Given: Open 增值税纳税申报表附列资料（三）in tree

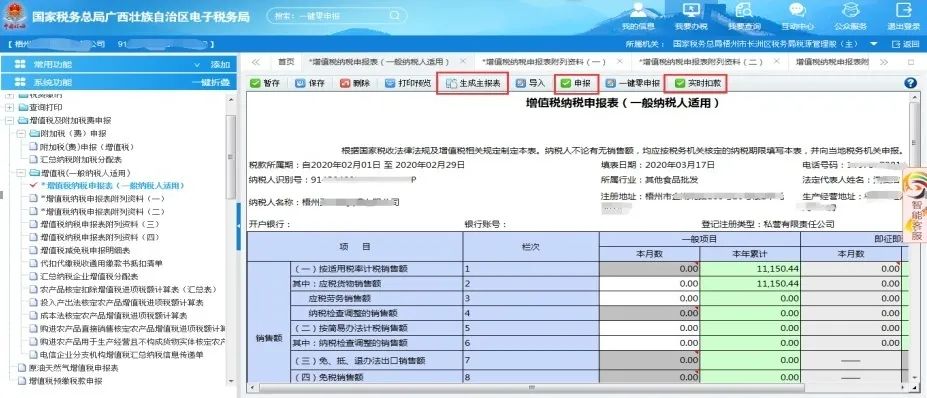Looking at the screenshot, I should 100,224.
